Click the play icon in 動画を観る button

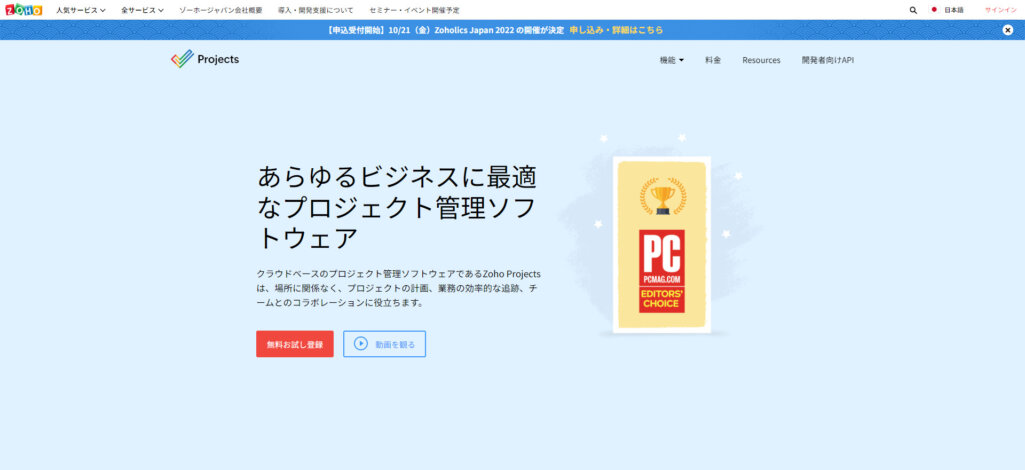click(361, 344)
